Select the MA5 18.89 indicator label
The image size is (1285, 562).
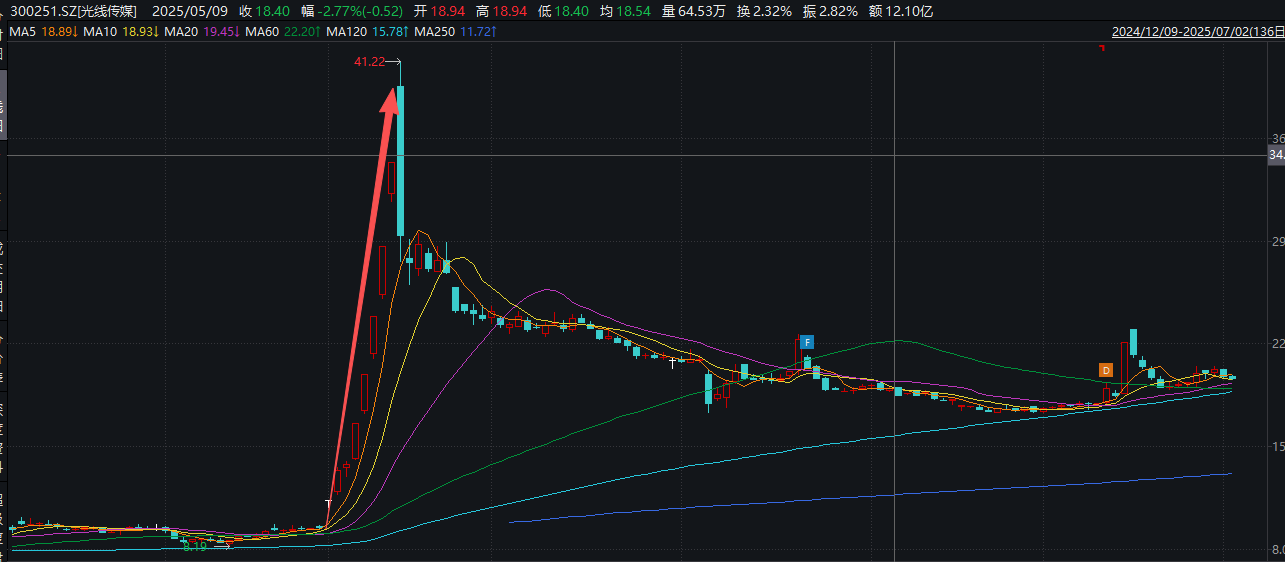(x=43, y=33)
